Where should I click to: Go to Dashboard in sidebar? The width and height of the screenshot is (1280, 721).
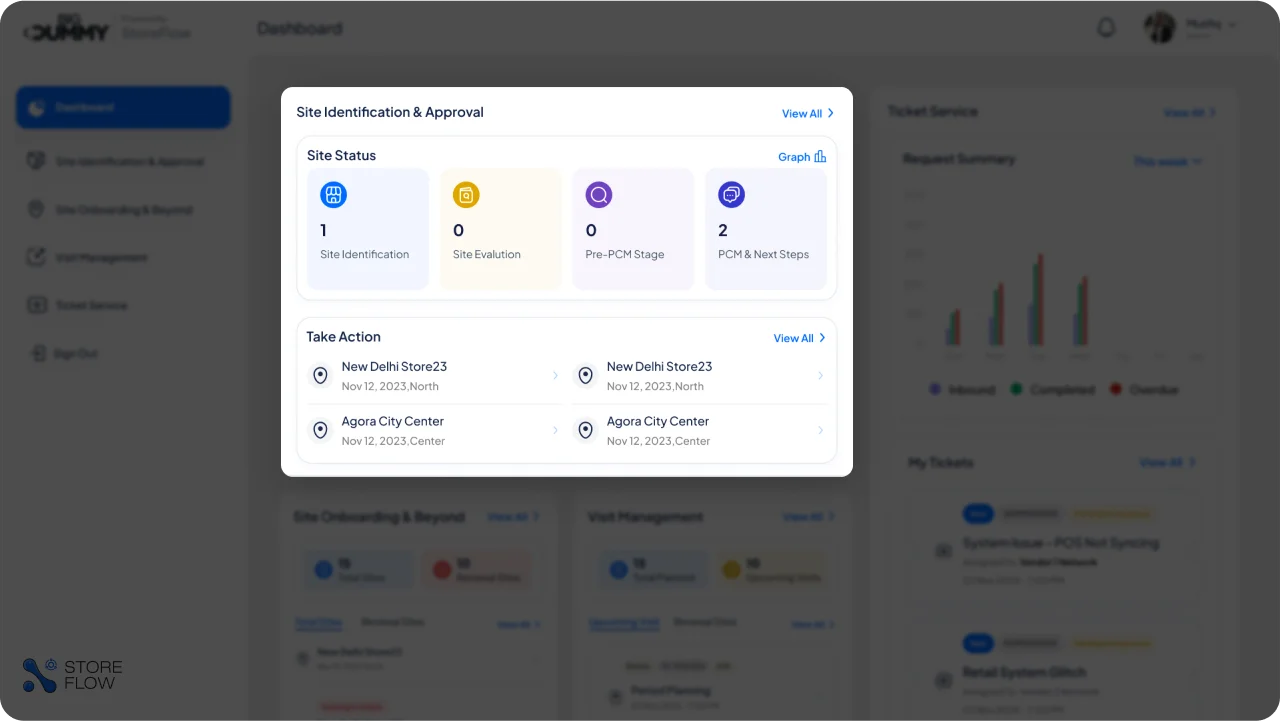[123, 107]
